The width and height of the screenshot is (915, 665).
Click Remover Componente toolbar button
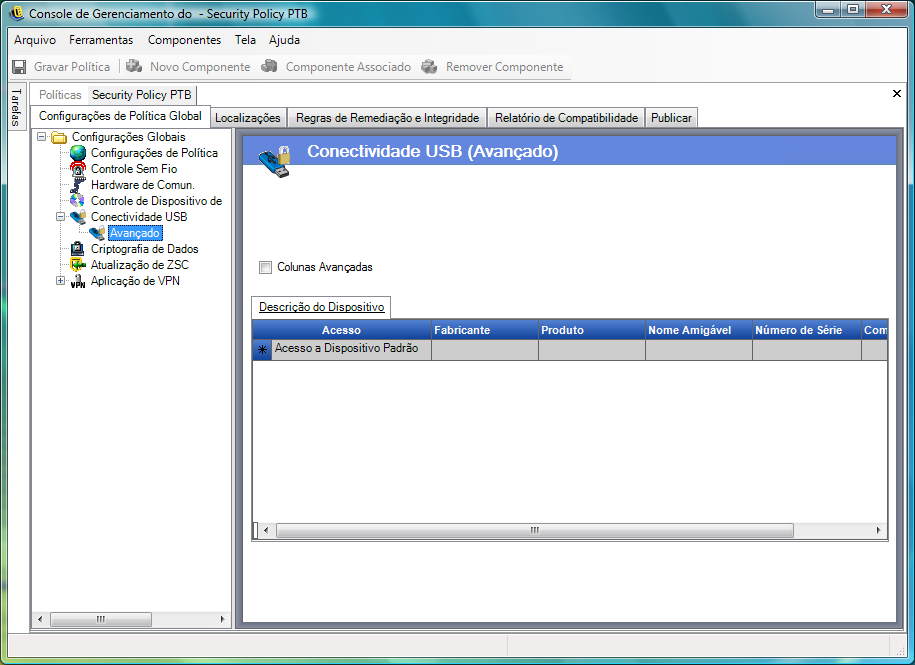[x=492, y=66]
